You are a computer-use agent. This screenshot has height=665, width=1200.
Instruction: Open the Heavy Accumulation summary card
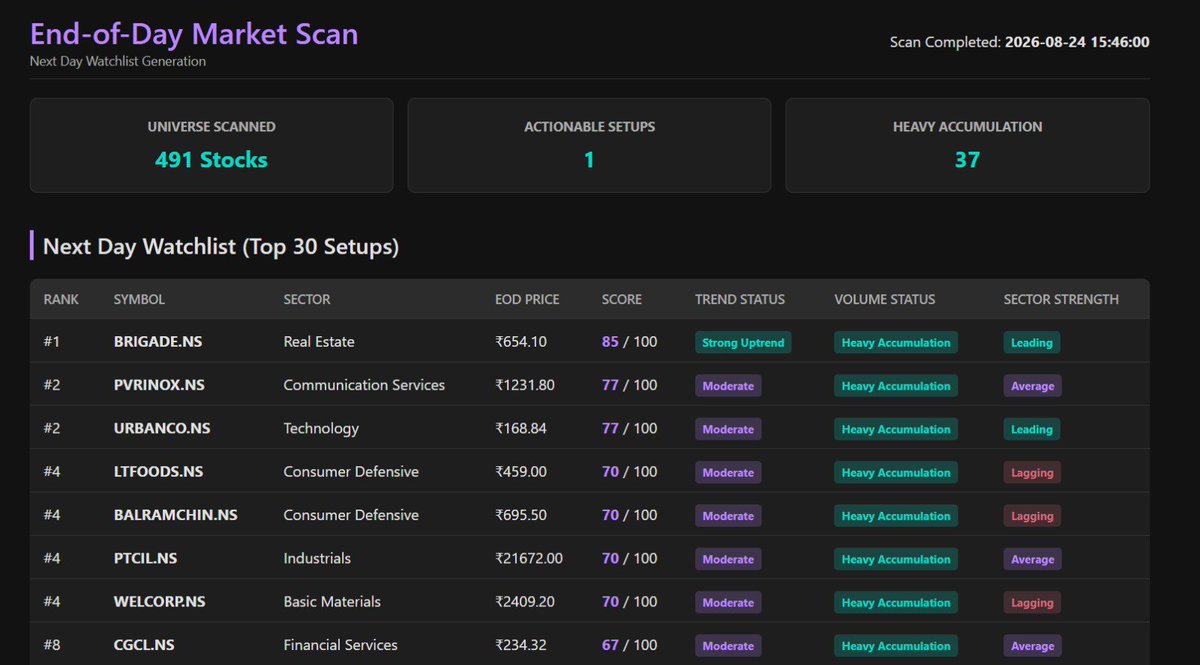(x=967, y=145)
